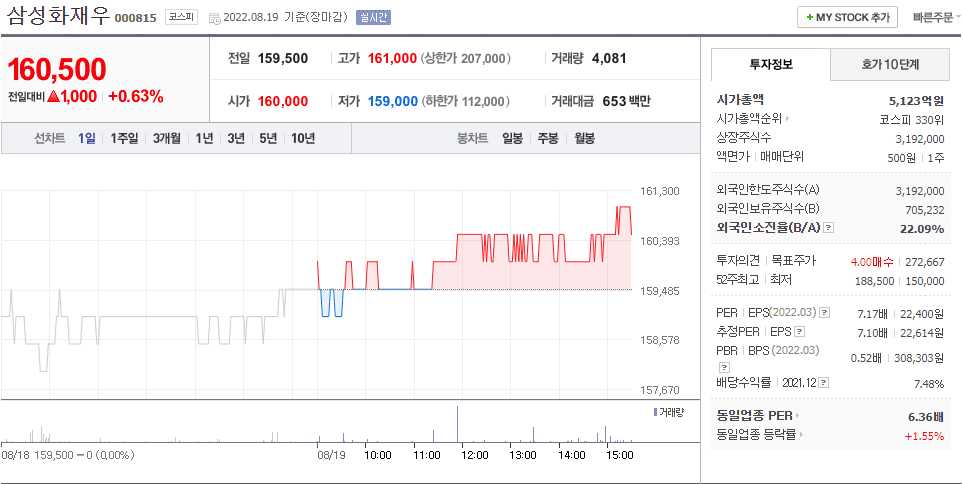The width and height of the screenshot is (963, 484).
Task: Click 동일업종 등락률 value +1.55%
Action: click(924, 437)
